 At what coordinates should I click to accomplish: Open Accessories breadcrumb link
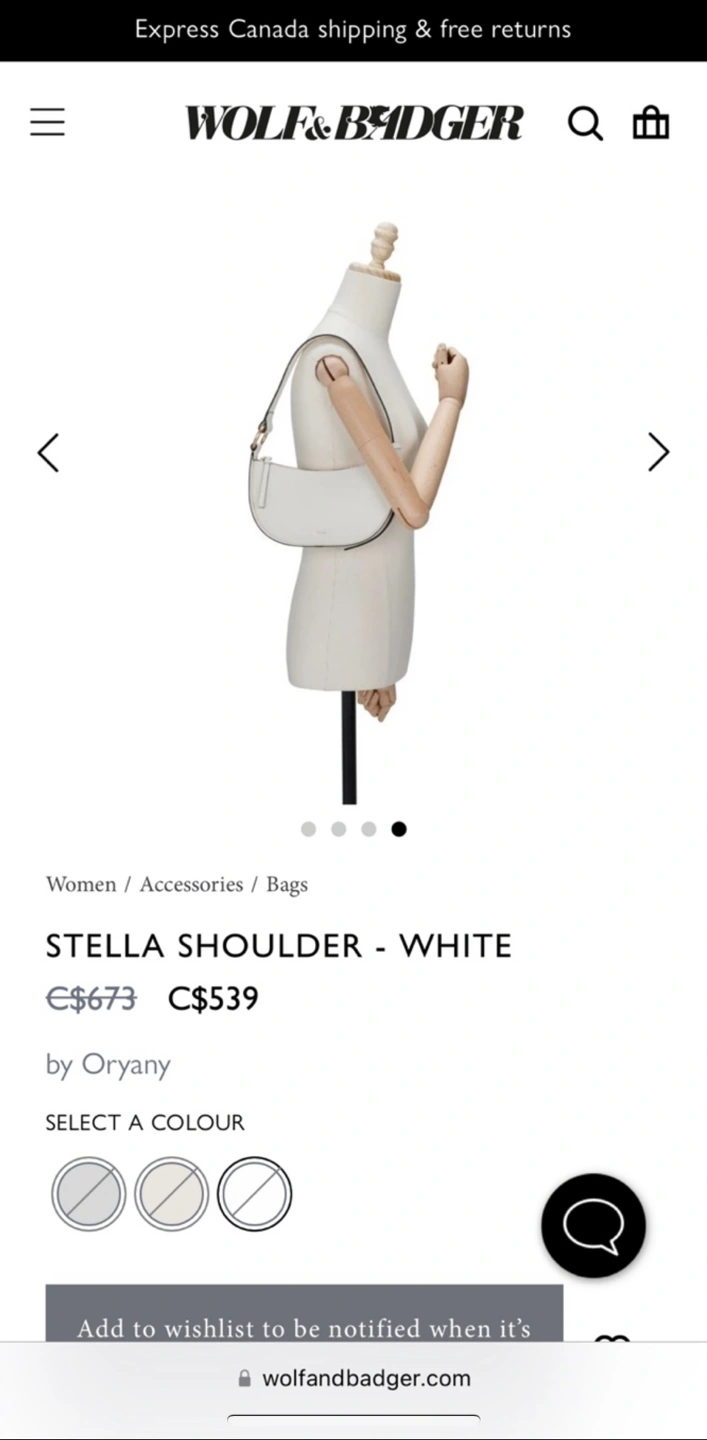pyautogui.click(x=191, y=884)
